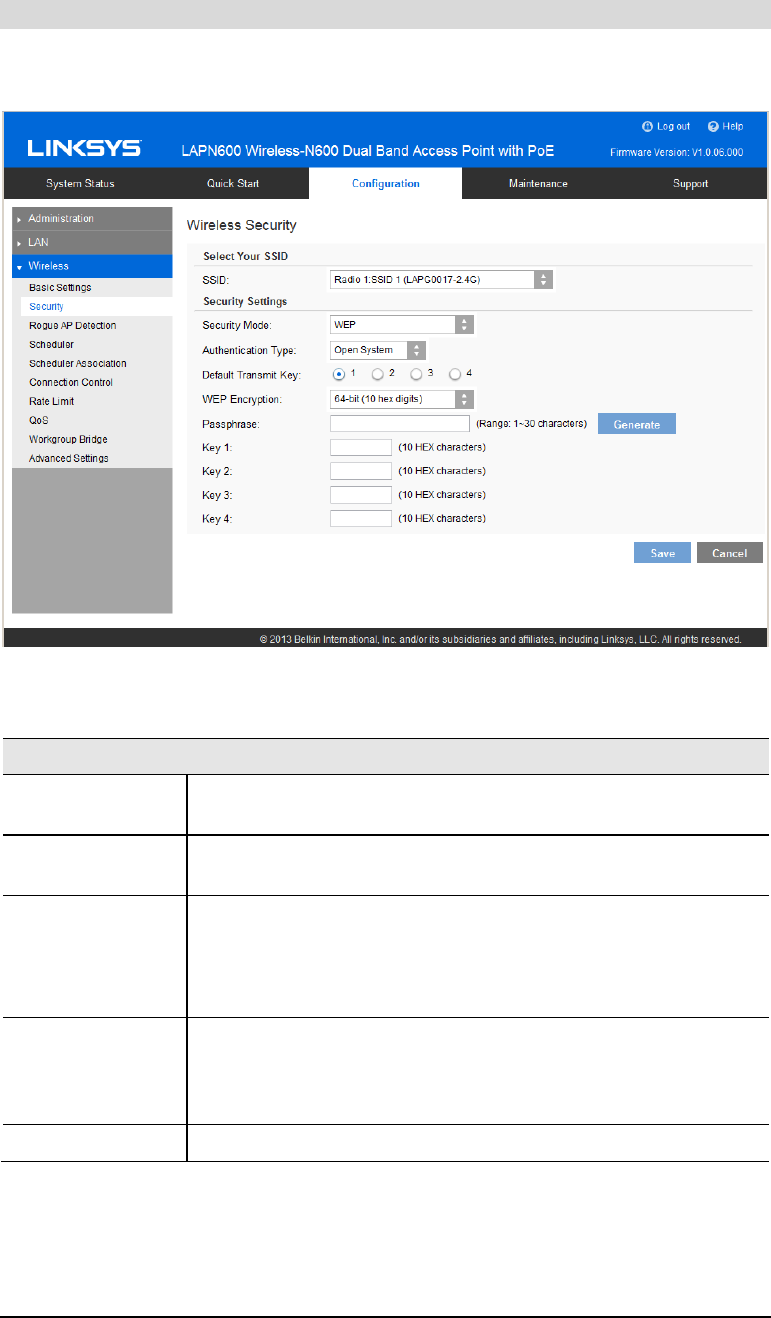Click the Wireless Security heading
The height and width of the screenshot is (1318, 771).
coord(242,227)
